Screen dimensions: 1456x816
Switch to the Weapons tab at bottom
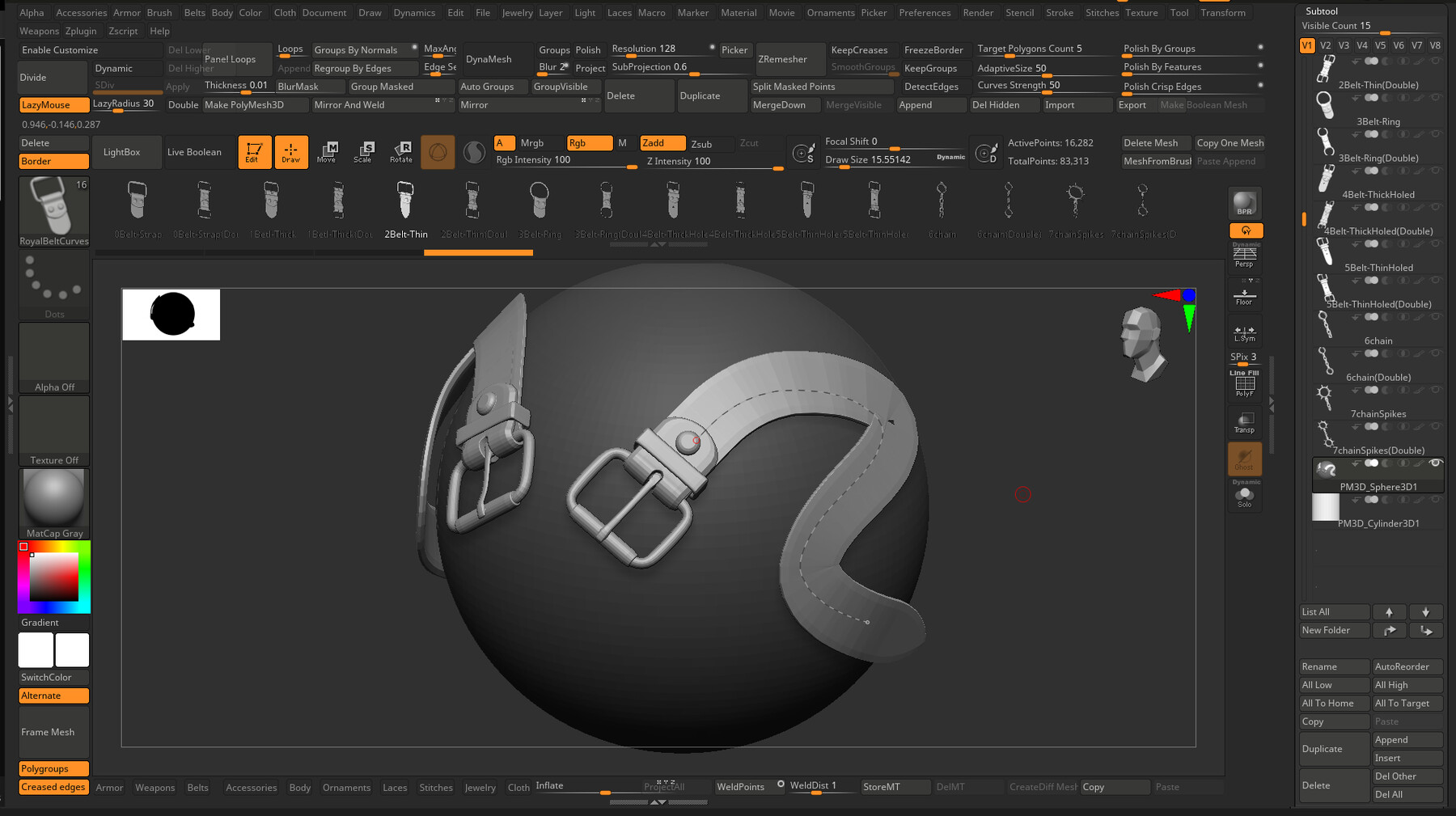154,788
